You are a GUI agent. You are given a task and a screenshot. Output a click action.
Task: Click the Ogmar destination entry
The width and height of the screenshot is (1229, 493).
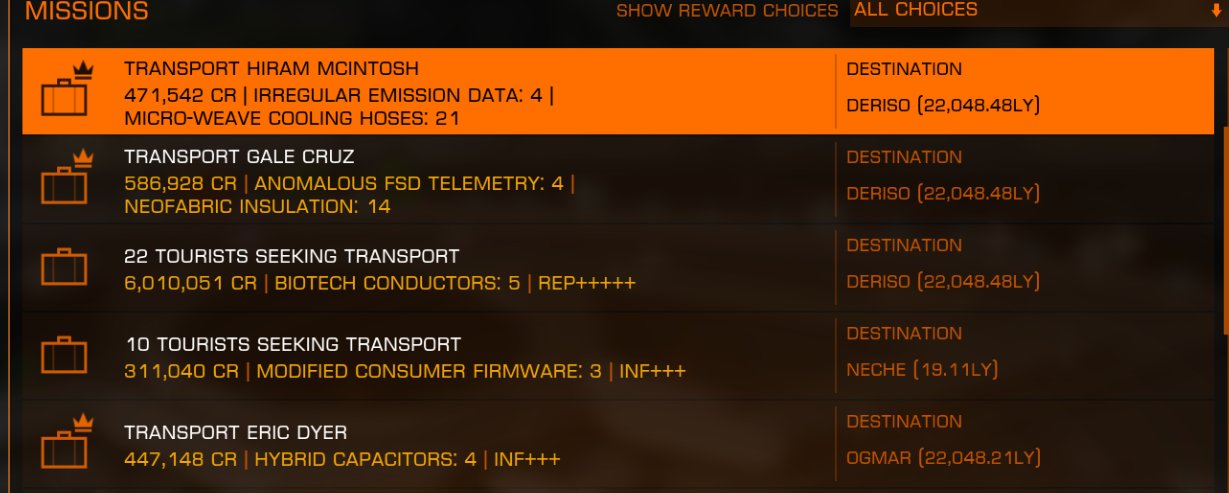point(943,458)
